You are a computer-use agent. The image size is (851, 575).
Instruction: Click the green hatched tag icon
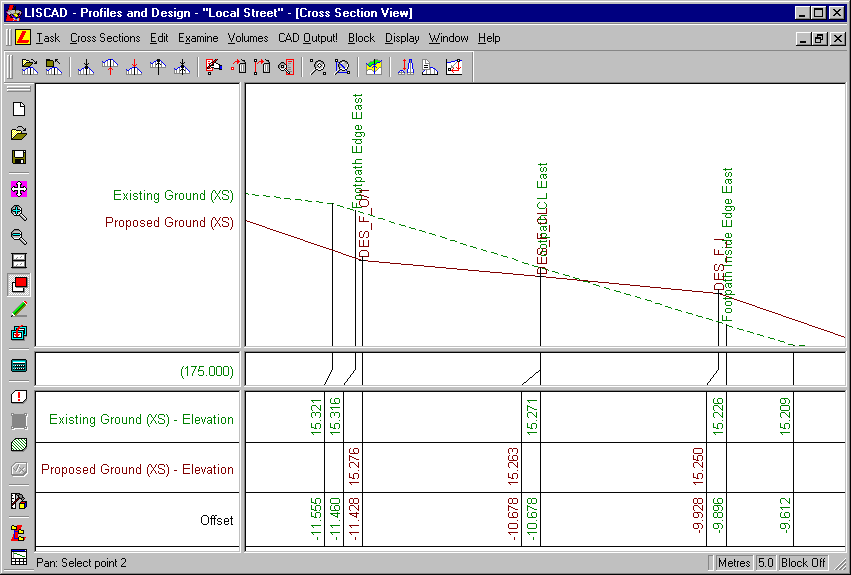[19, 445]
